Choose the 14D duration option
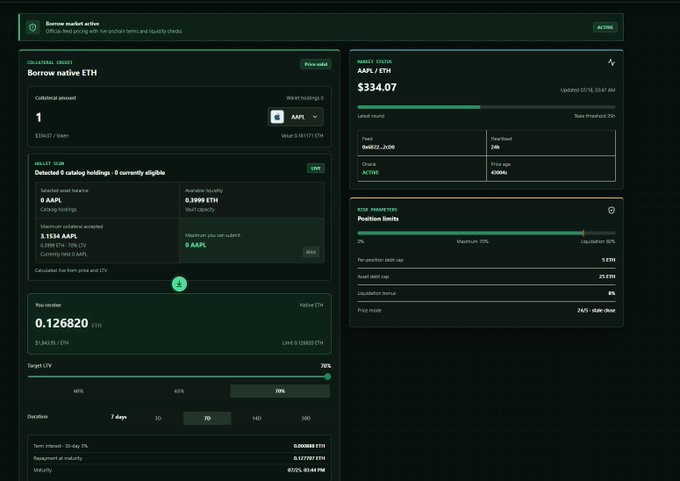The image size is (680, 481). 257,418
